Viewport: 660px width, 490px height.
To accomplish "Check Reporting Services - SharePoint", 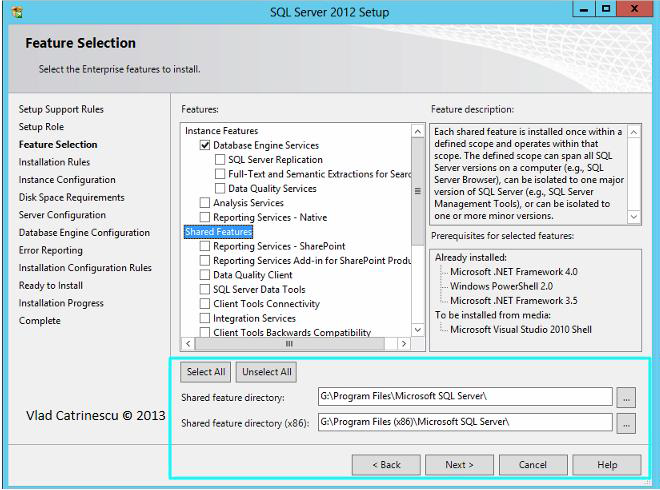I will [205, 246].
